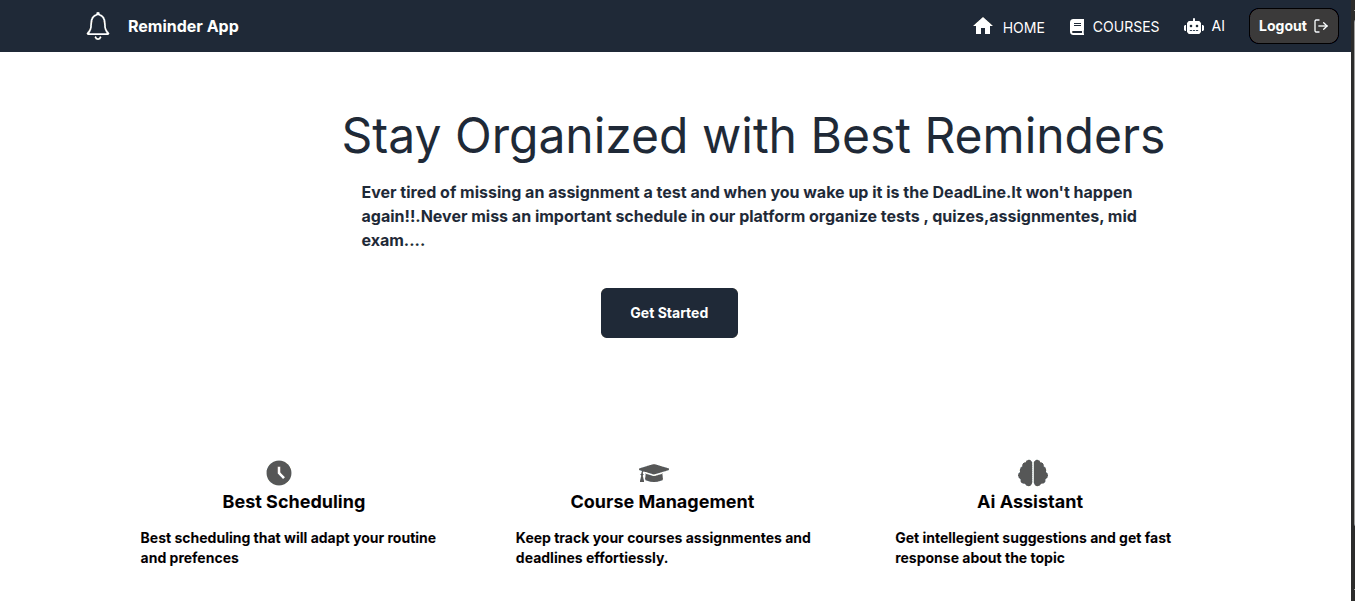Screen dimensions: 1355x601
Task: Open the HOME nav text link
Action: pos(1023,28)
